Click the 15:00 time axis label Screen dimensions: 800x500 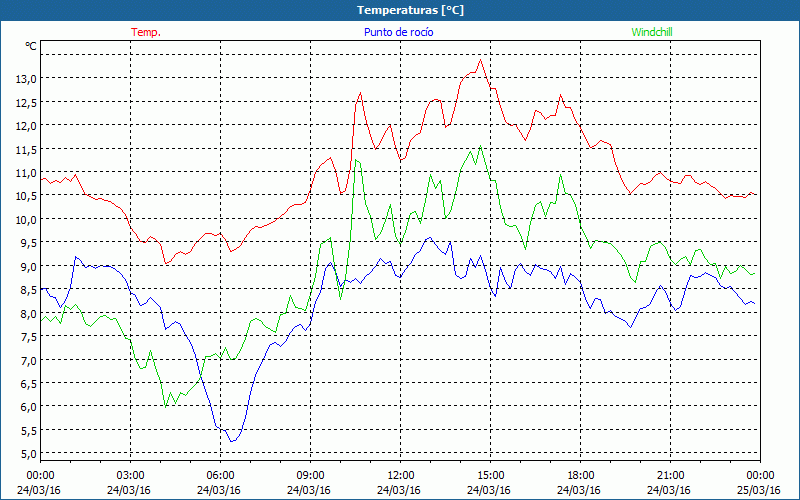pyautogui.click(x=490, y=476)
